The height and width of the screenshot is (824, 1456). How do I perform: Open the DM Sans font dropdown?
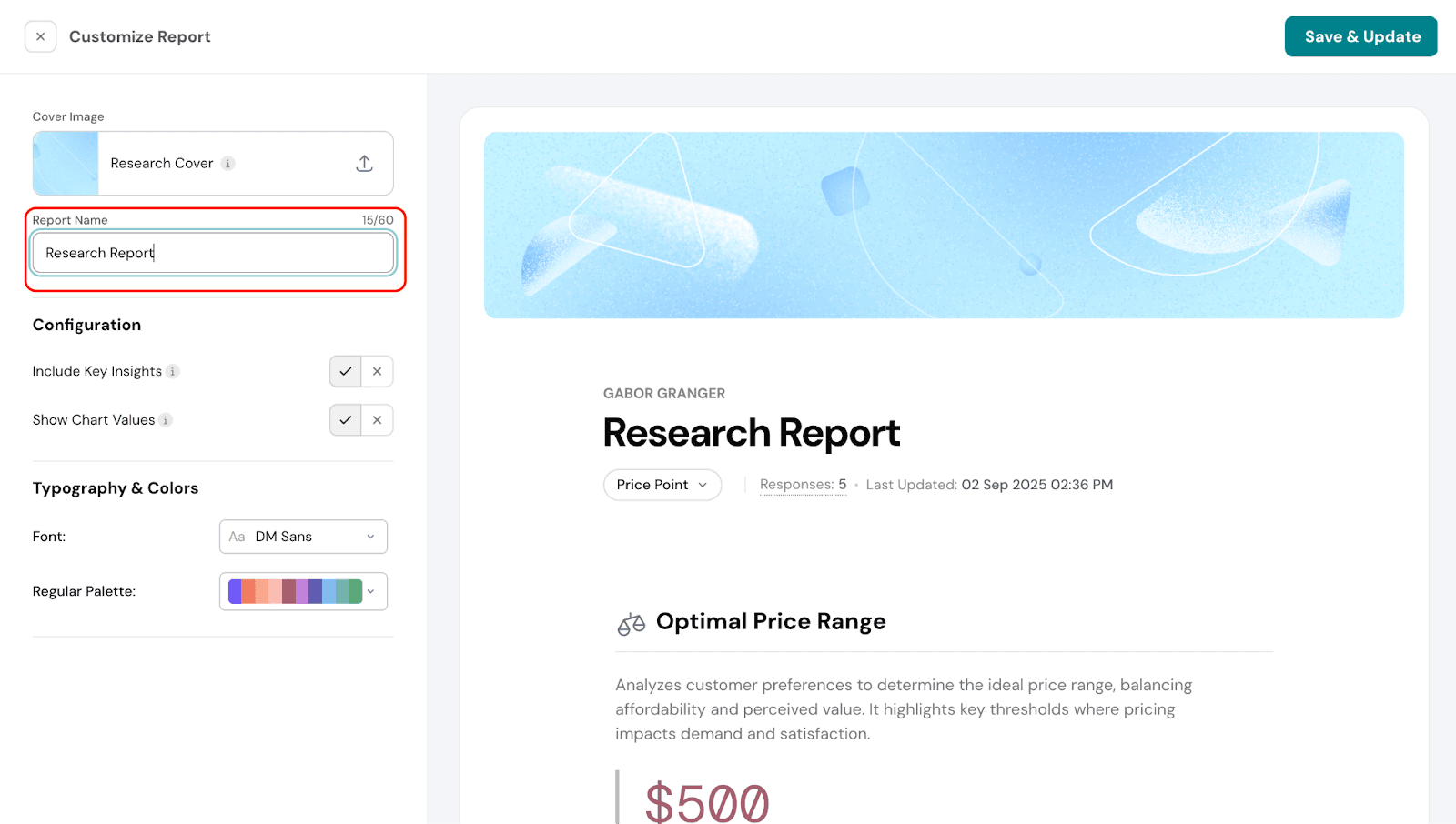pyautogui.click(x=303, y=537)
